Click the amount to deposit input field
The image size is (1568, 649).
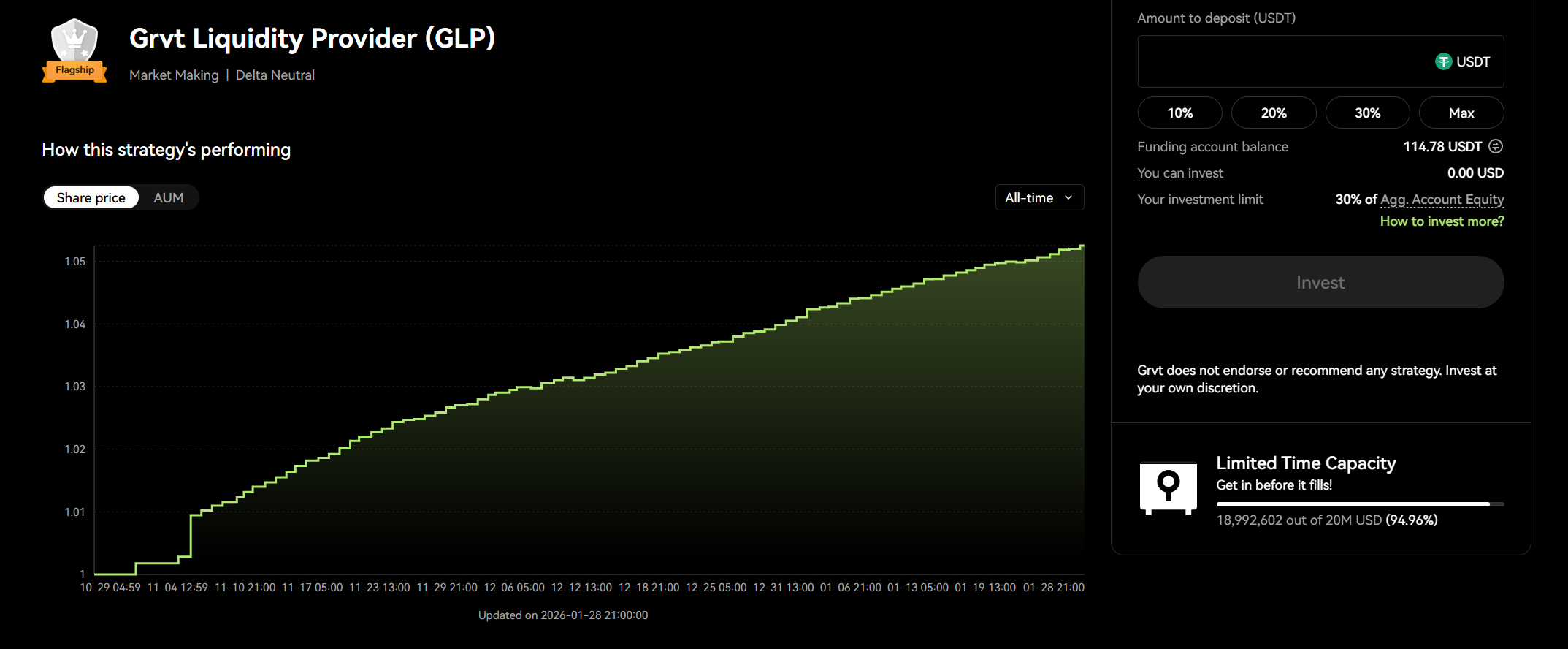[1320, 62]
